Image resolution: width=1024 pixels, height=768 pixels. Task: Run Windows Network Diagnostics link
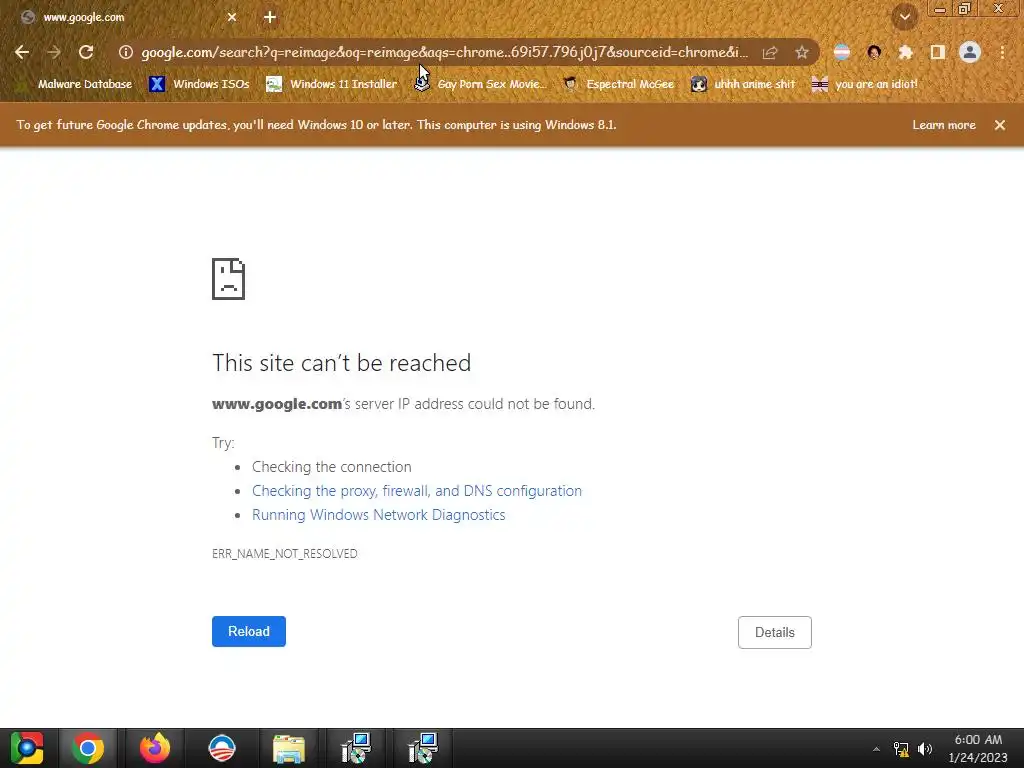click(x=379, y=515)
